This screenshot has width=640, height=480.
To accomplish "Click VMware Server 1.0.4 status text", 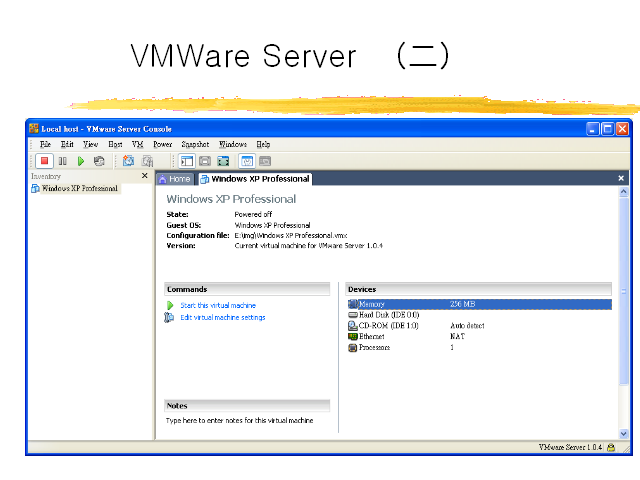I will pyautogui.click(x=570, y=447).
